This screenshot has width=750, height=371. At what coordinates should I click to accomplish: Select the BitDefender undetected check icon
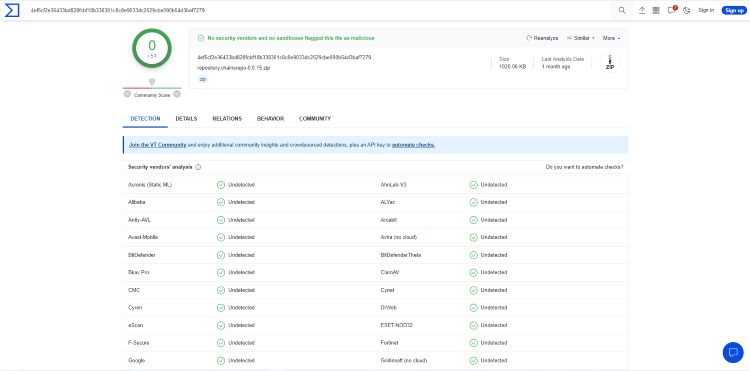coord(221,255)
